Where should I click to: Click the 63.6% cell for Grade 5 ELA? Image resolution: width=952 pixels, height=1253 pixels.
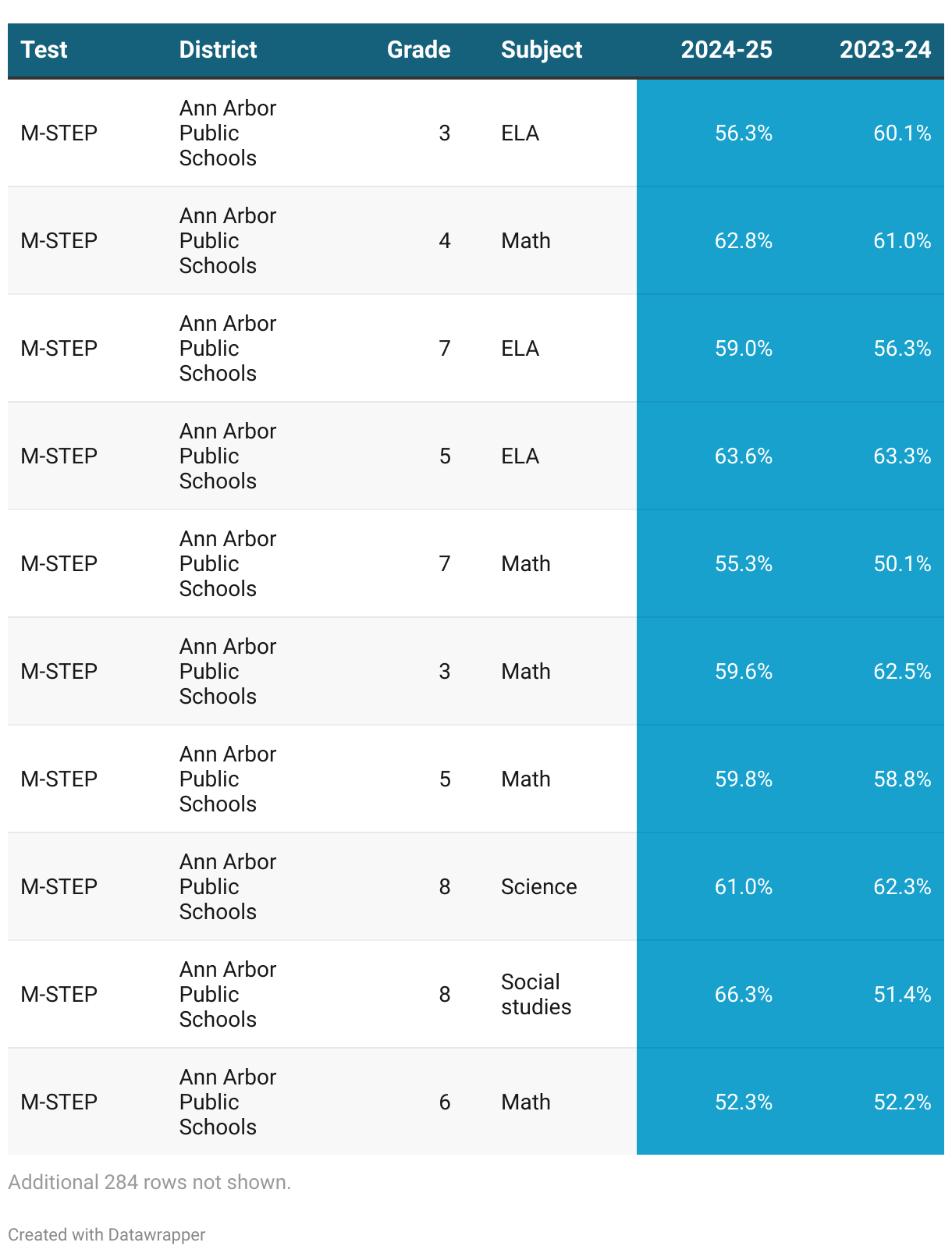click(743, 456)
